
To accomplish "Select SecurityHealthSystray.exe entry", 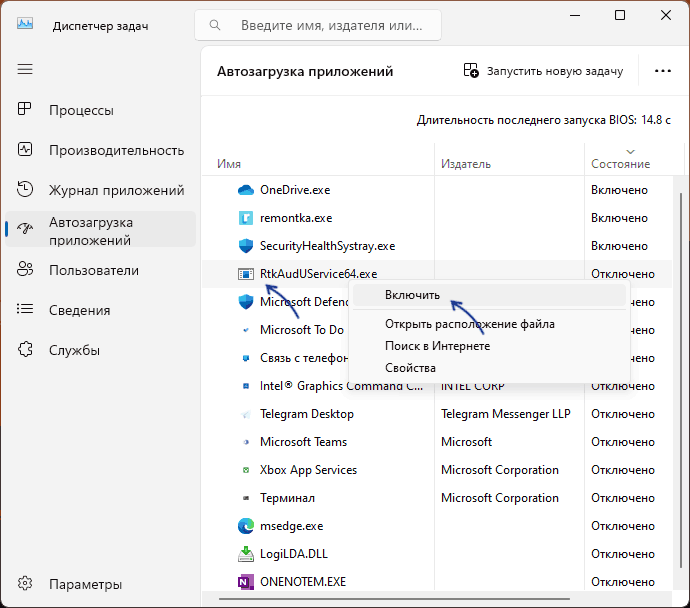I will point(327,246).
